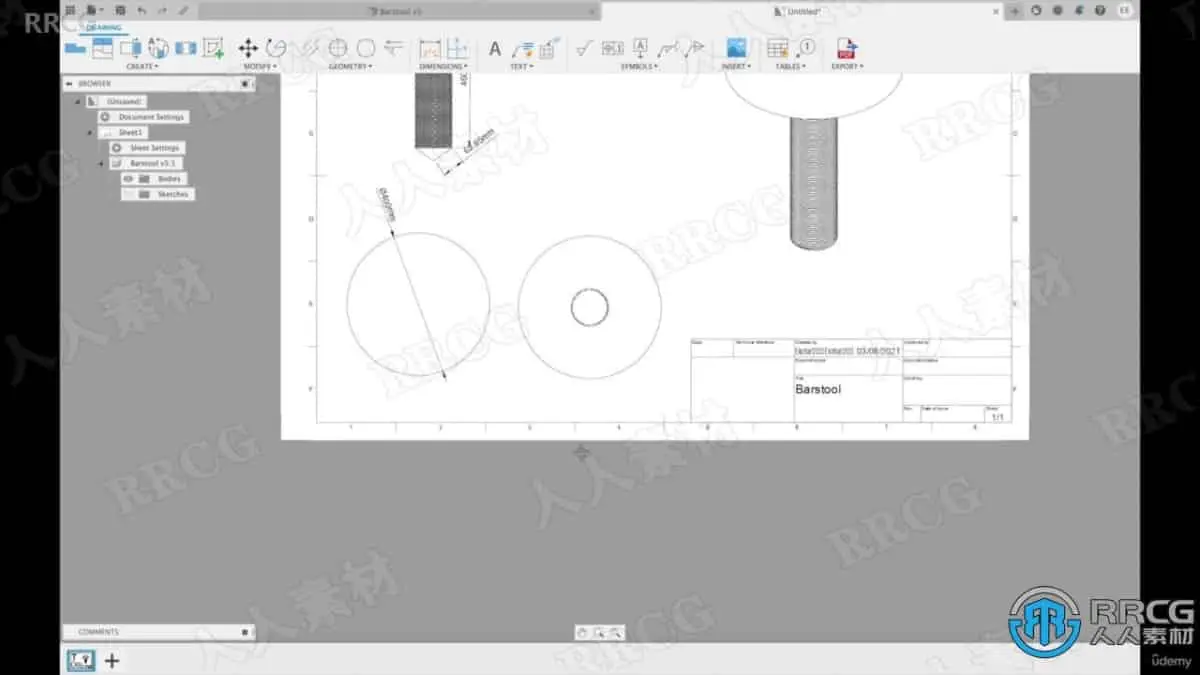Open the DIMENSIONS dropdown menu
The width and height of the screenshot is (1200, 675).
[444, 66]
